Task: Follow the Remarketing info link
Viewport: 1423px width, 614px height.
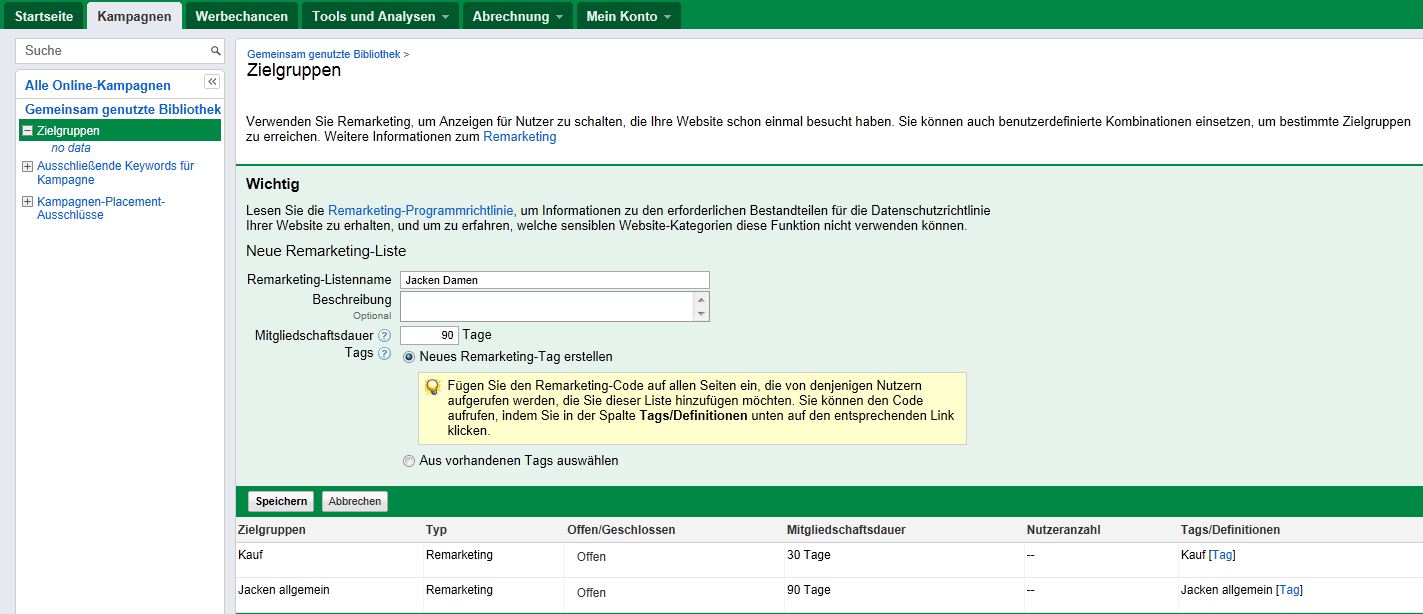Action: coord(520,137)
